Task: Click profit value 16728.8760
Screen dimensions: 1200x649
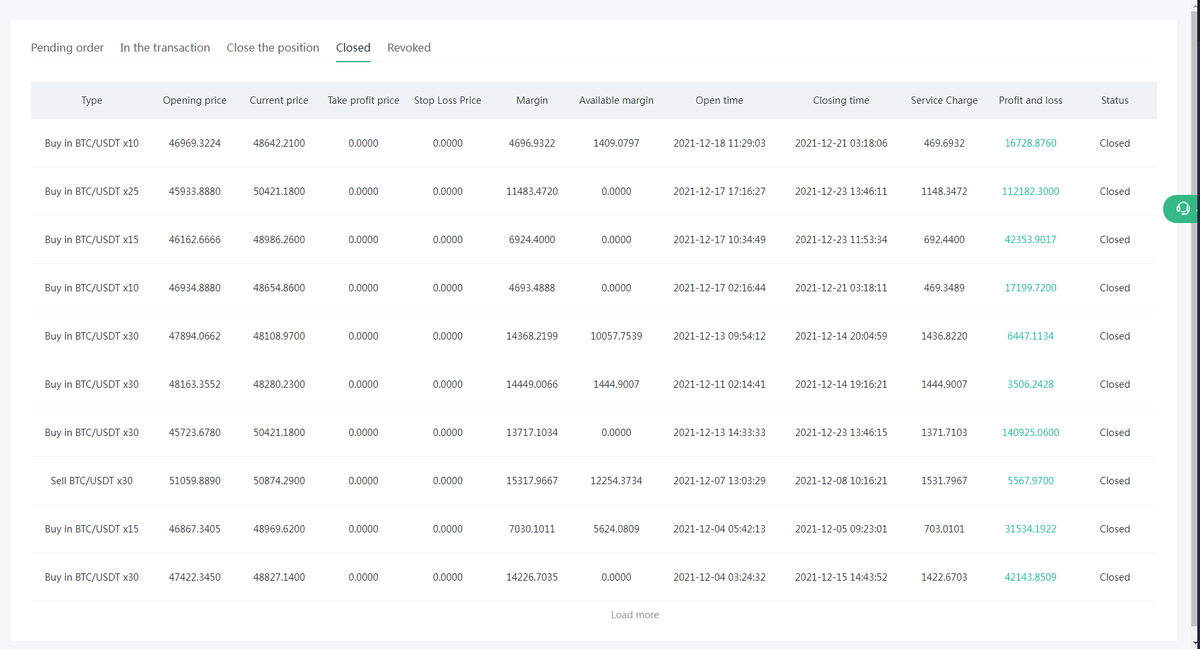Action: click(1030, 143)
